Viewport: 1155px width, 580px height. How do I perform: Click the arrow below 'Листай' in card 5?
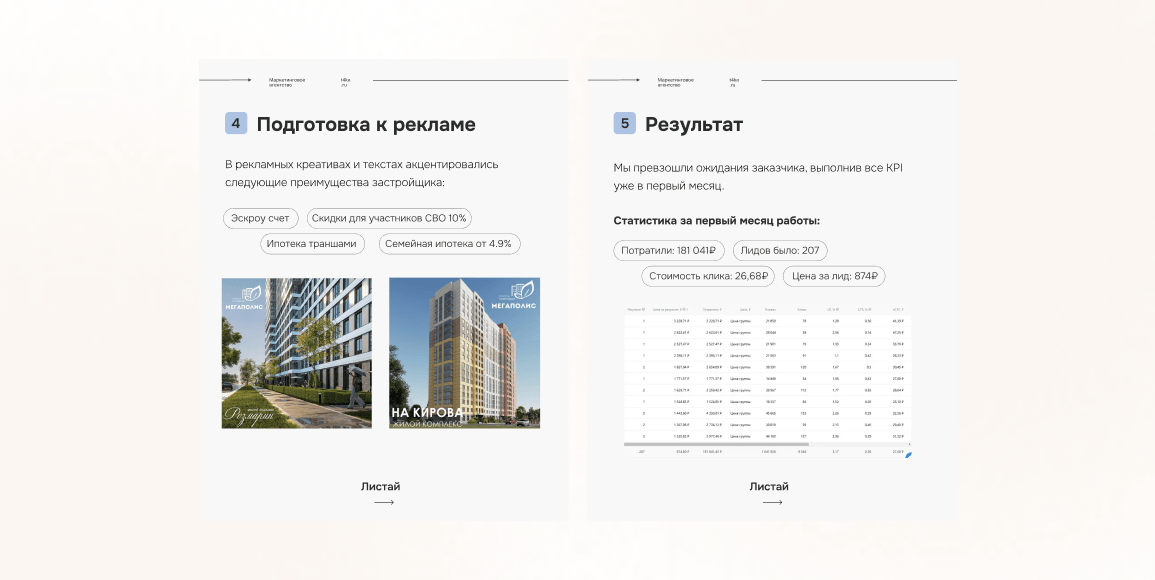(772, 503)
